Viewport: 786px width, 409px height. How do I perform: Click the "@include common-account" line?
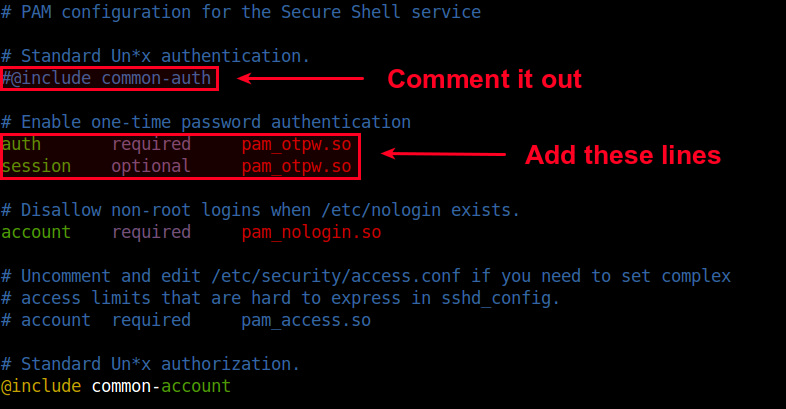pyautogui.click(x=116, y=386)
